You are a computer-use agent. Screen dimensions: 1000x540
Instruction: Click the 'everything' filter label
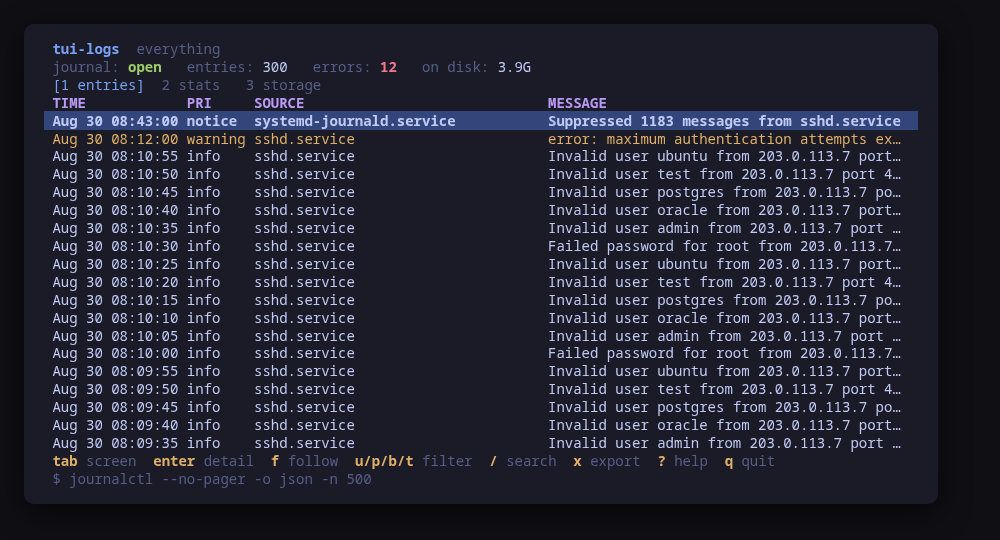[x=178, y=49]
